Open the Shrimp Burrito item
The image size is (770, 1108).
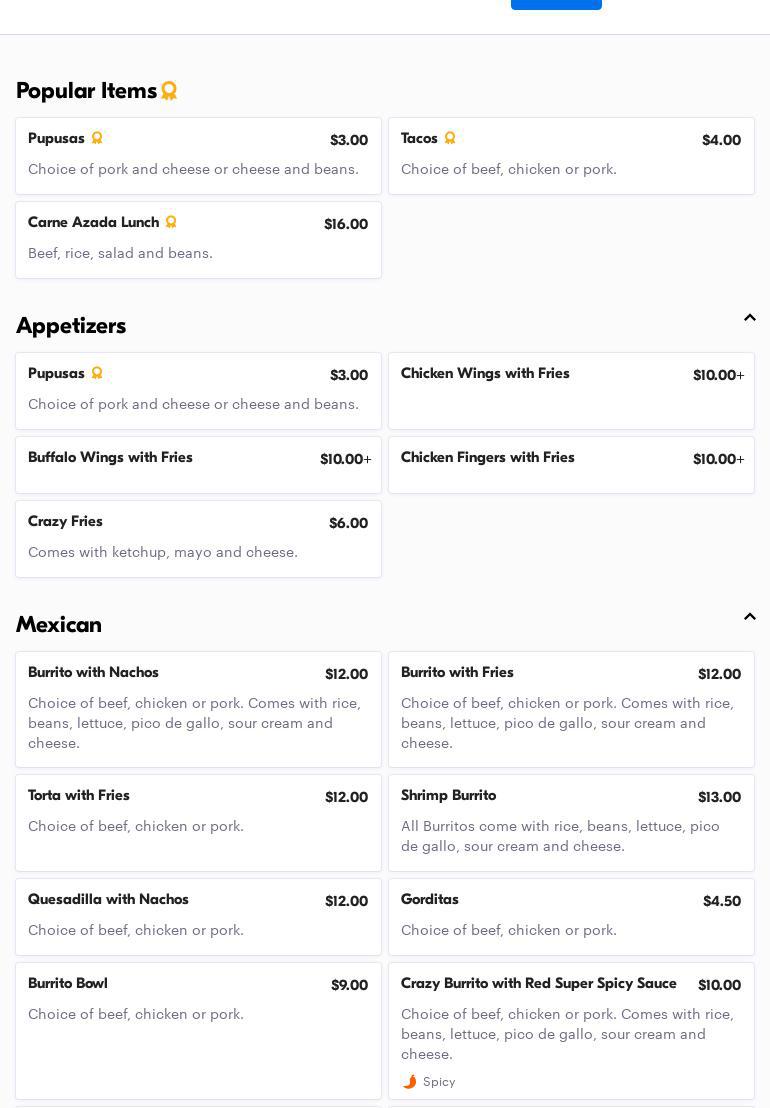[x=571, y=822]
